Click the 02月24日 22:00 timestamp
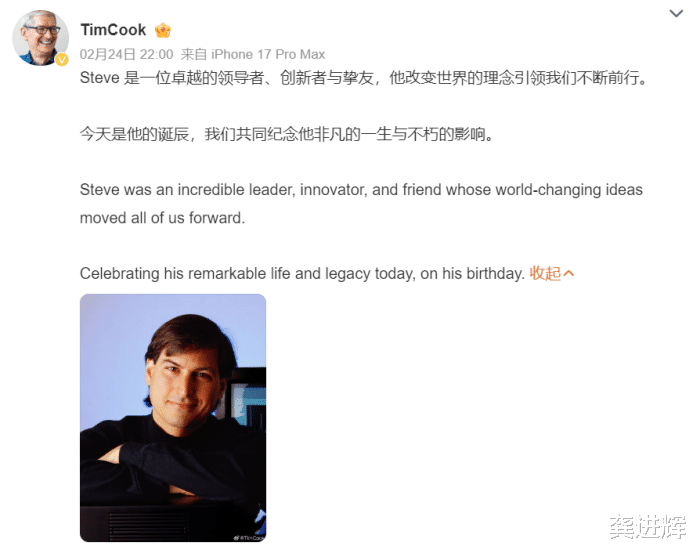 126,54
